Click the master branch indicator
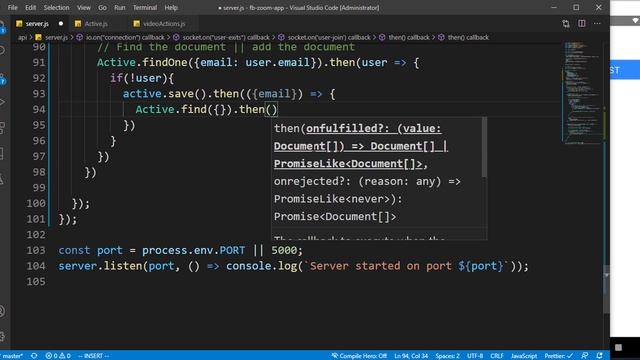 click(x=12, y=356)
